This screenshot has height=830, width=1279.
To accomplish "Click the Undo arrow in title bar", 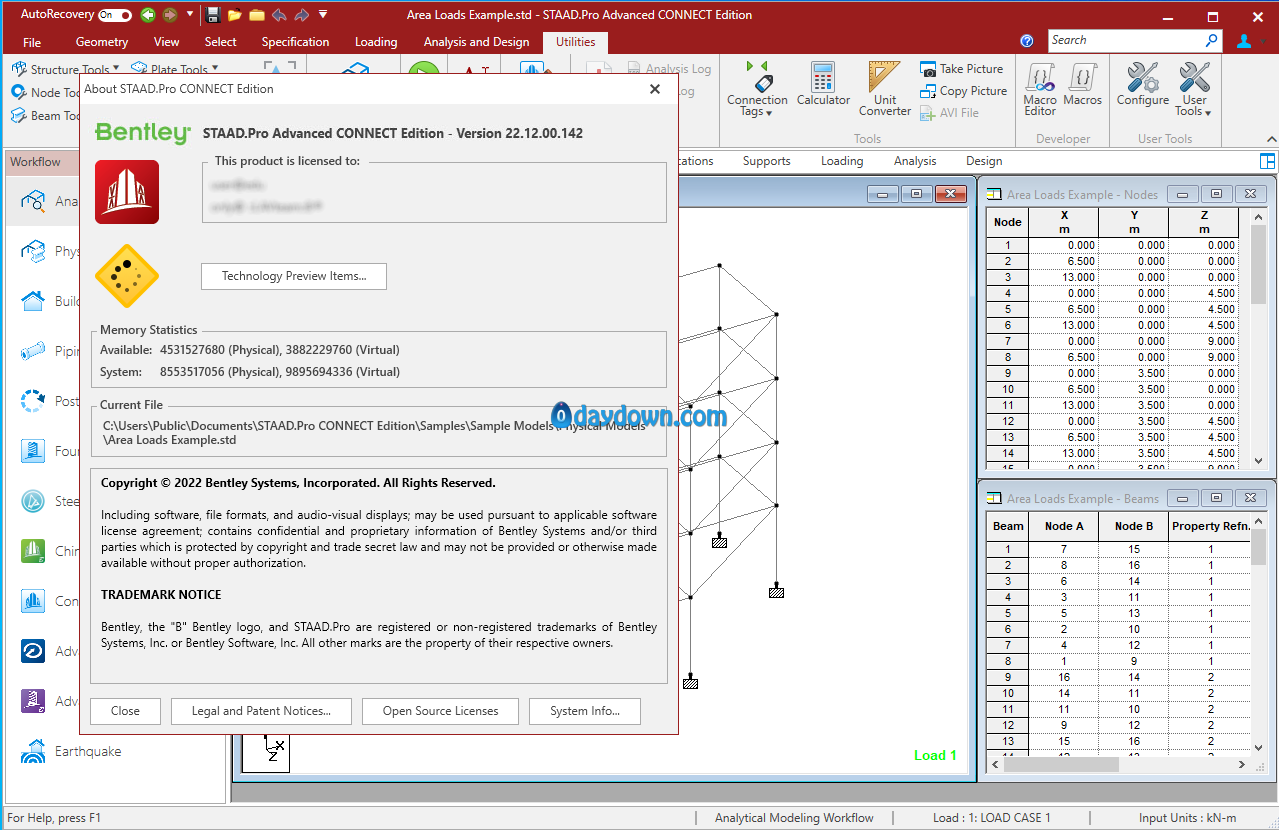I will click(x=279, y=15).
